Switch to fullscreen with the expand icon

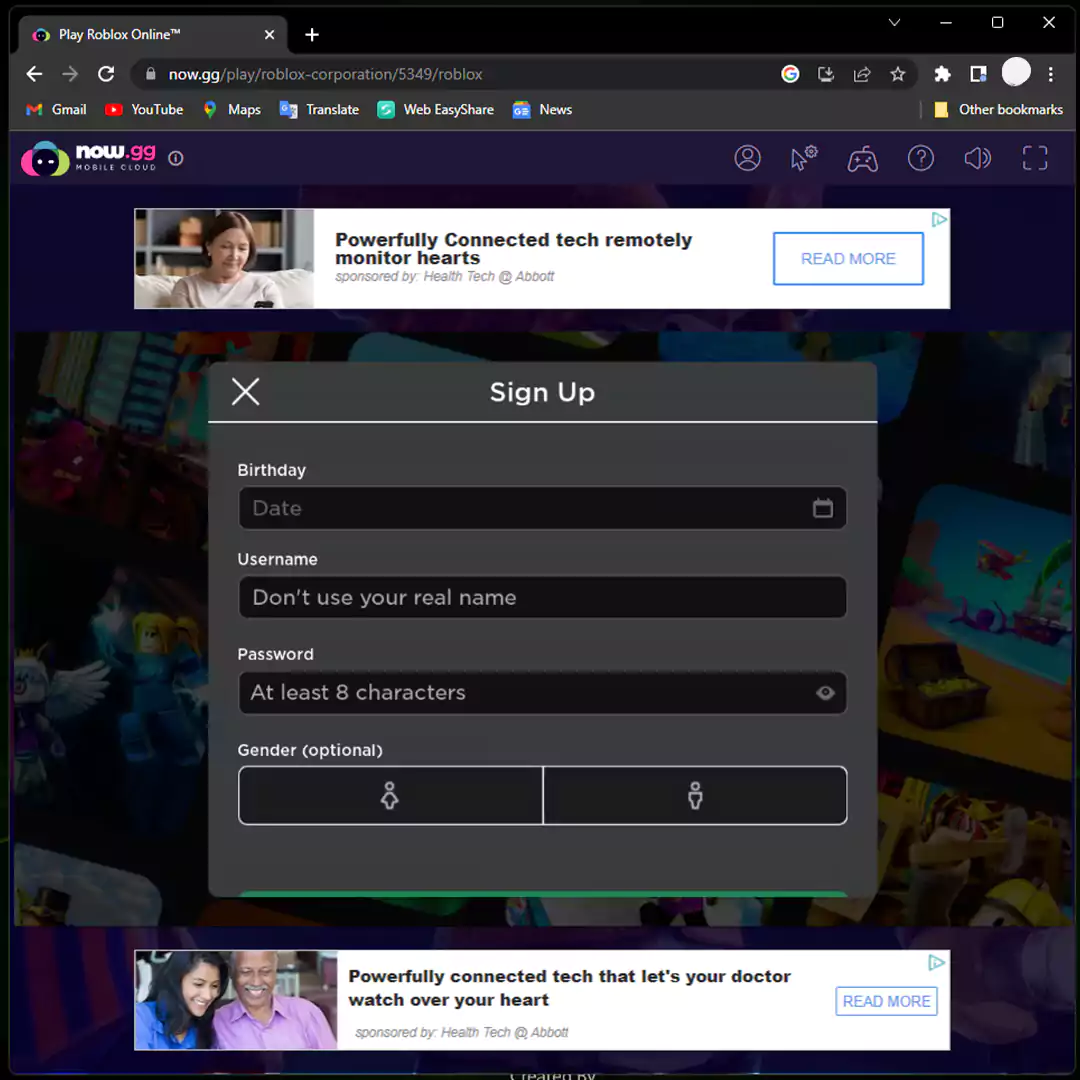(1035, 158)
